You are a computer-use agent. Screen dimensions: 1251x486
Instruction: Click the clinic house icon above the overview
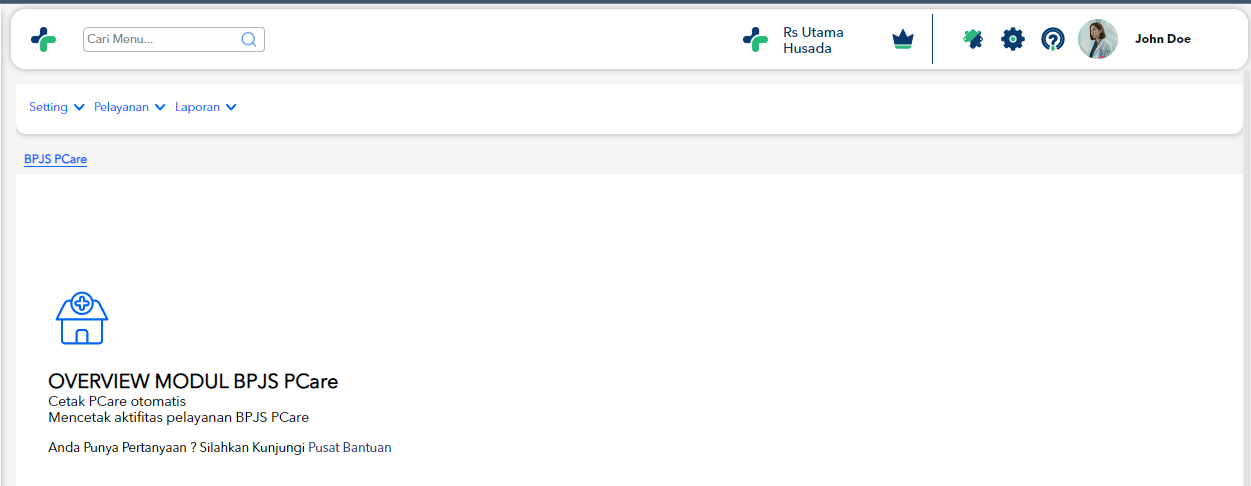(x=82, y=319)
